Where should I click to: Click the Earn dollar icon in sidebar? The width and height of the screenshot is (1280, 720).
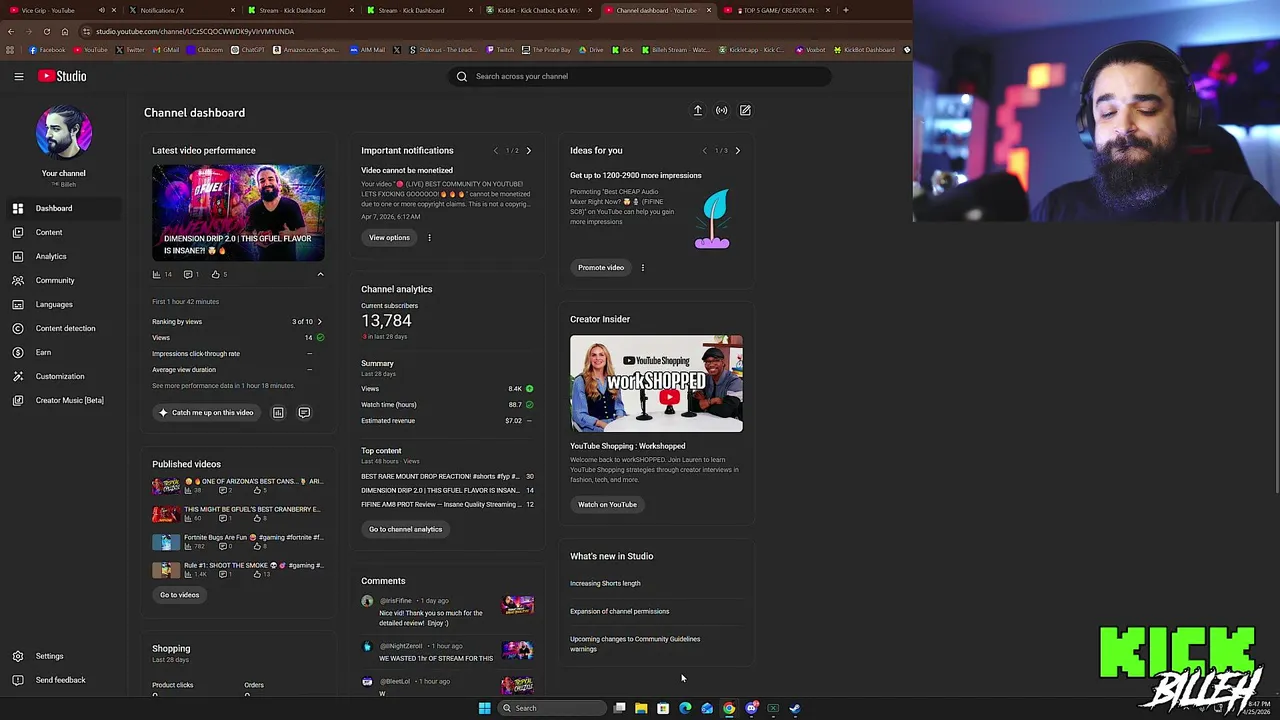click(x=18, y=352)
